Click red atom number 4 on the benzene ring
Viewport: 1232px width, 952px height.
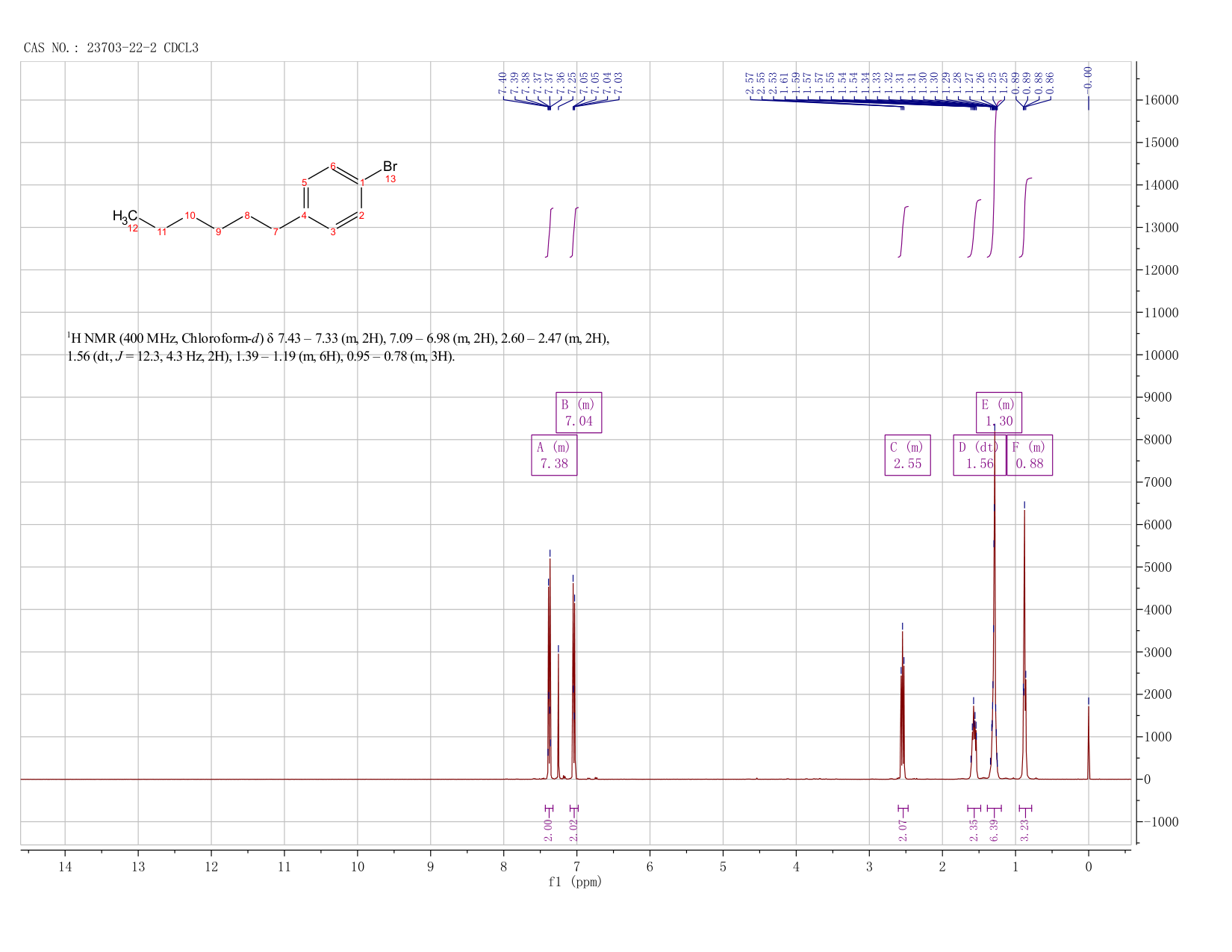[x=304, y=216]
